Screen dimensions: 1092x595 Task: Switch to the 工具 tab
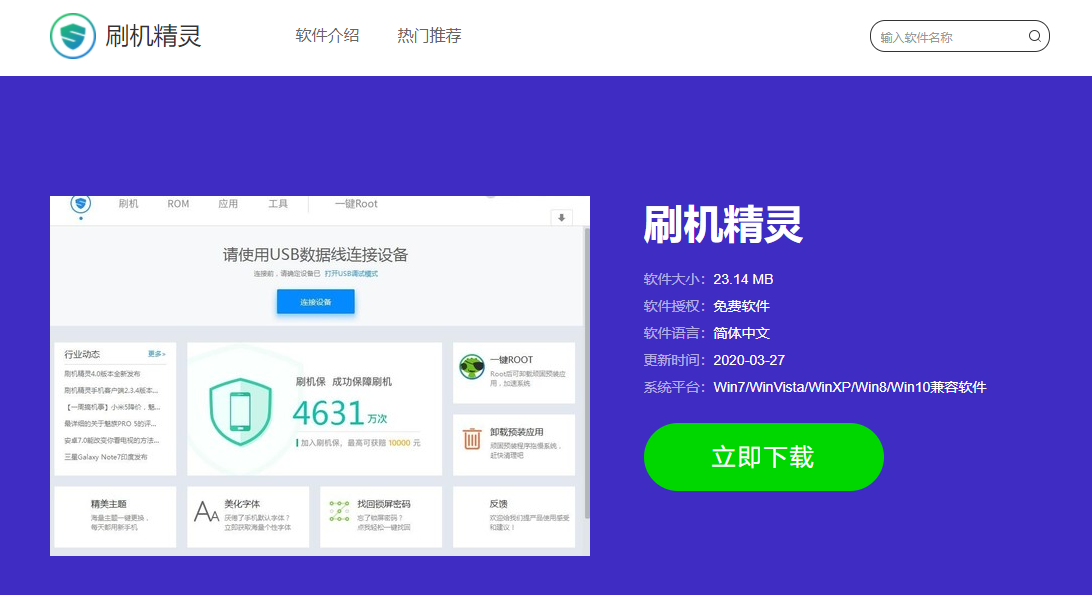coord(277,203)
